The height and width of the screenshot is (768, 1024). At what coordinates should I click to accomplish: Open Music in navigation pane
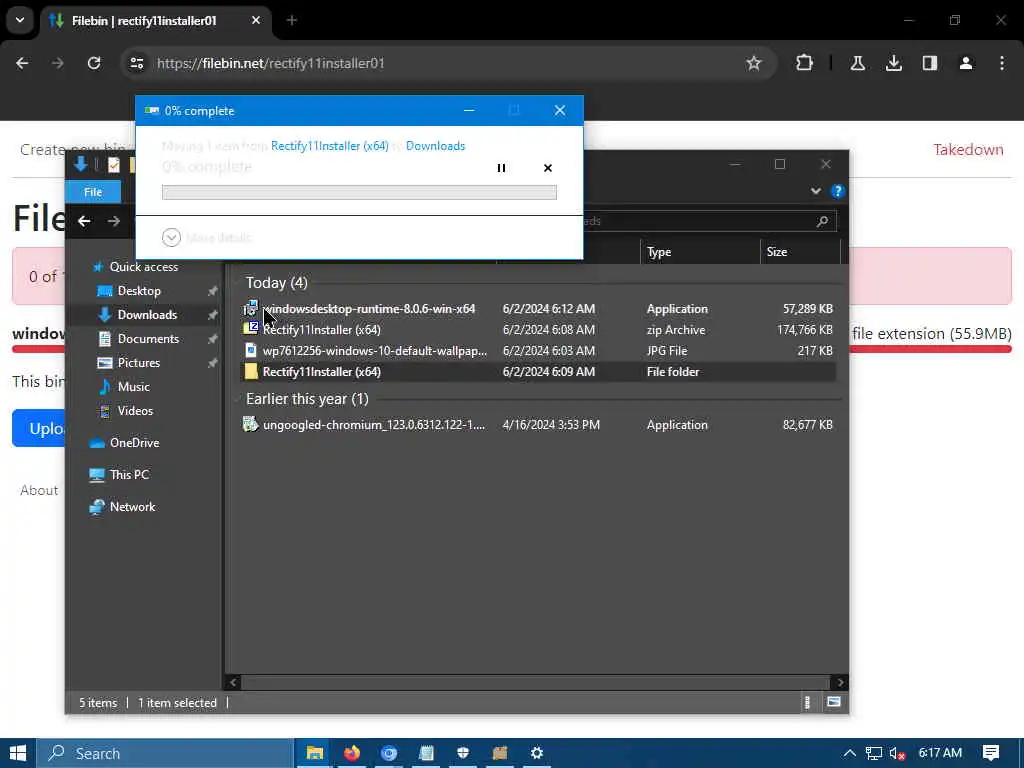coord(133,387)
